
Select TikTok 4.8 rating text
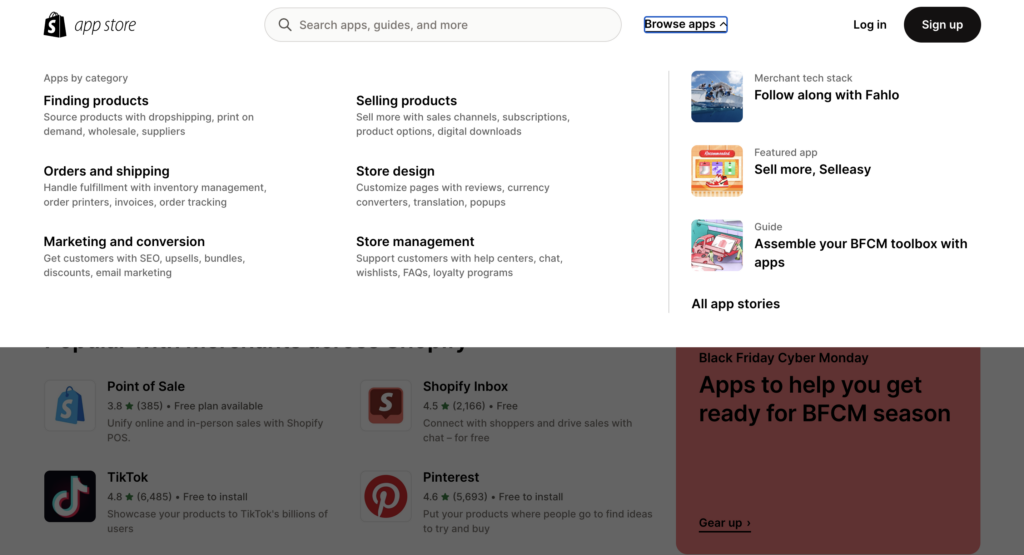[x=177, y=497]
